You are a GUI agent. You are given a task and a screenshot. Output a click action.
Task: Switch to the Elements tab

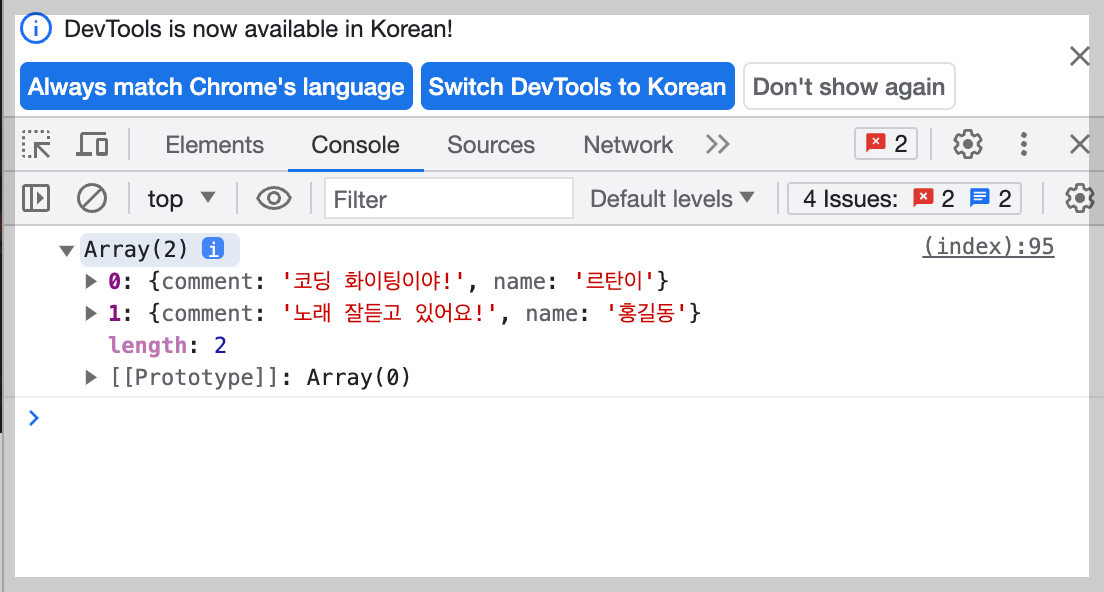coord(215,144)
